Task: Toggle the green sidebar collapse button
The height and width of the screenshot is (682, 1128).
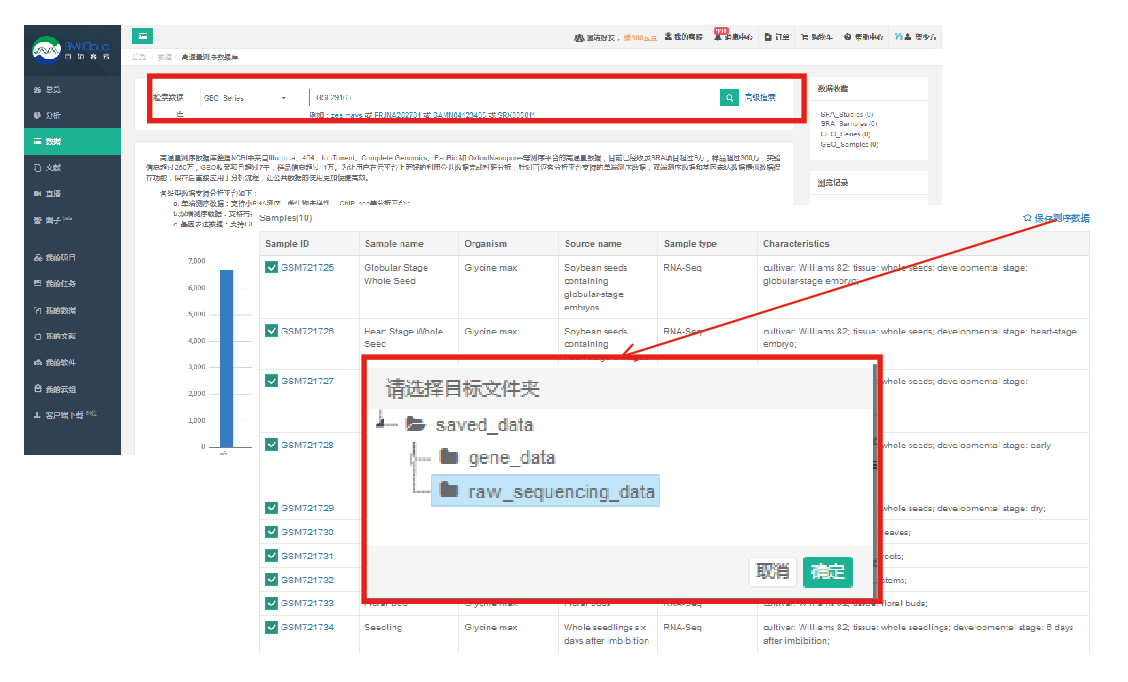Action: [142, 36]
